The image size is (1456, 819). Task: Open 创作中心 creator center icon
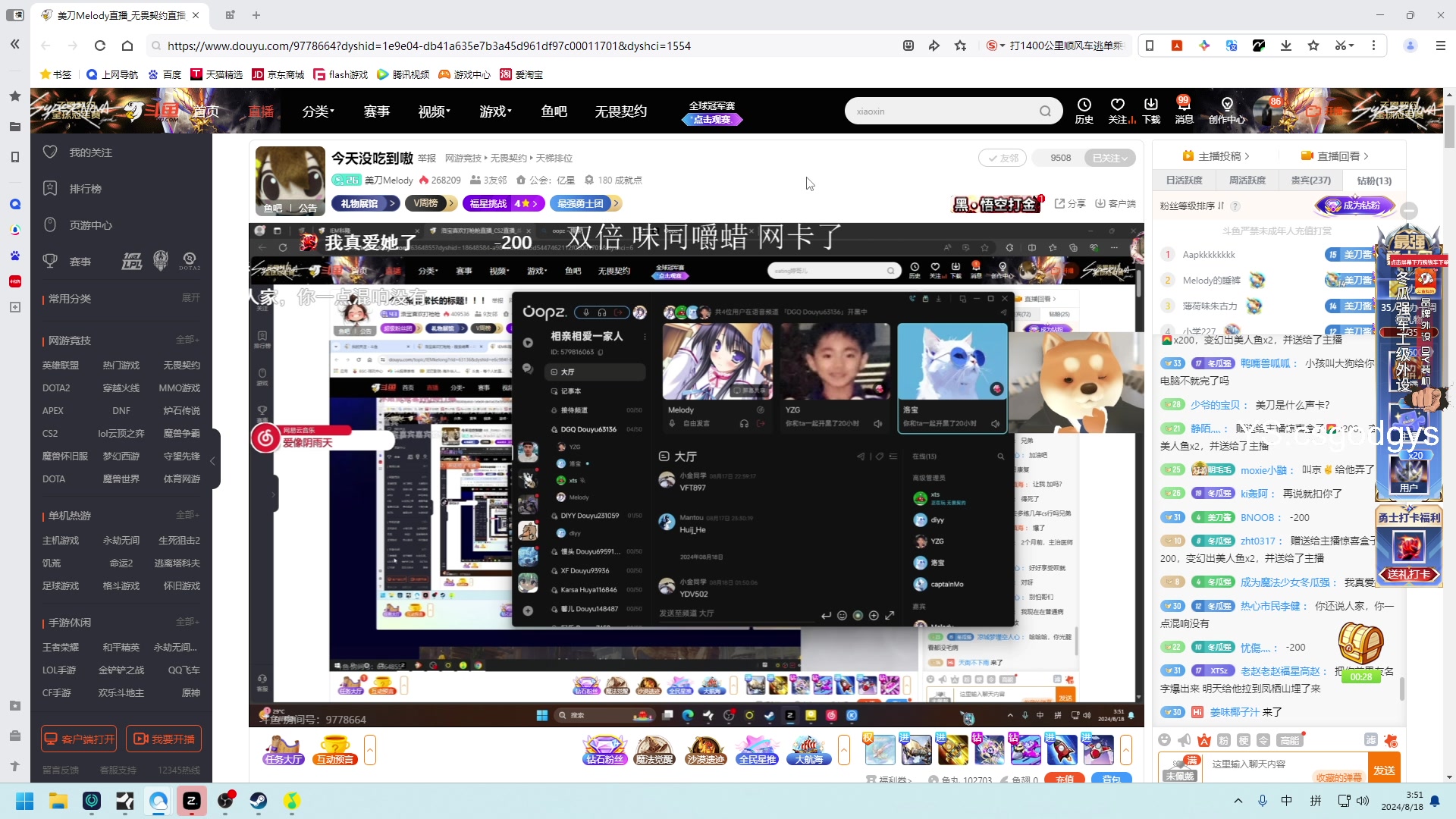(x=1226, y=111)
